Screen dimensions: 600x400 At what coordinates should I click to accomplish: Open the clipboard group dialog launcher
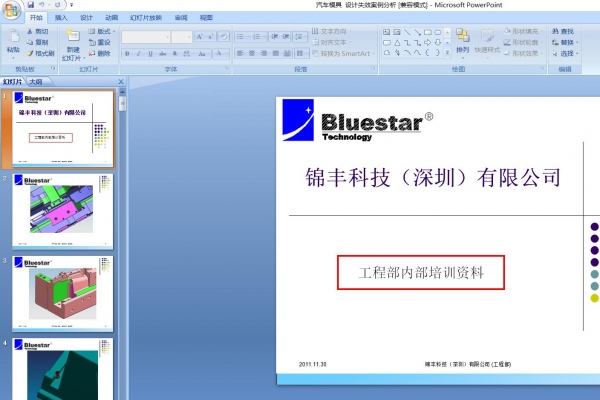click(53, 69)
